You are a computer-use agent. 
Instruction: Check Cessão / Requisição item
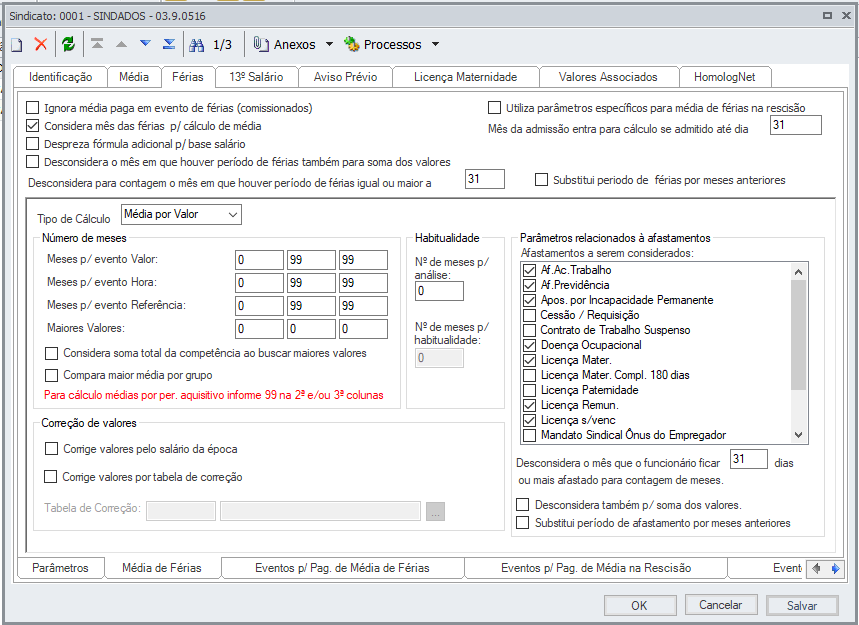[x=529, y=315]
